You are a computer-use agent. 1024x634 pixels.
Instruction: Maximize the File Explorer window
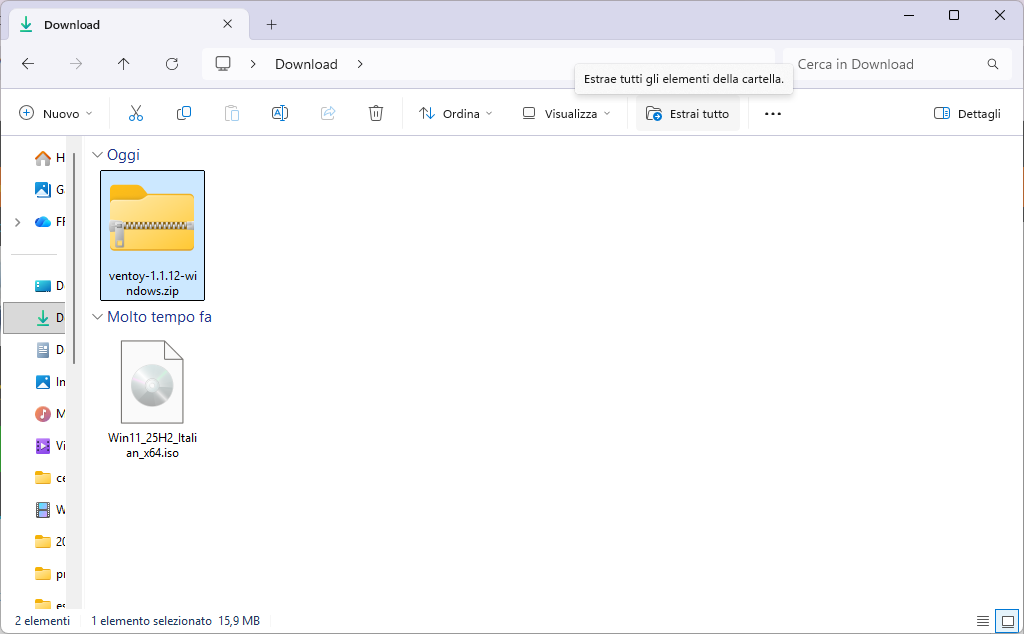pyautogui.click(x=953, y=15)
